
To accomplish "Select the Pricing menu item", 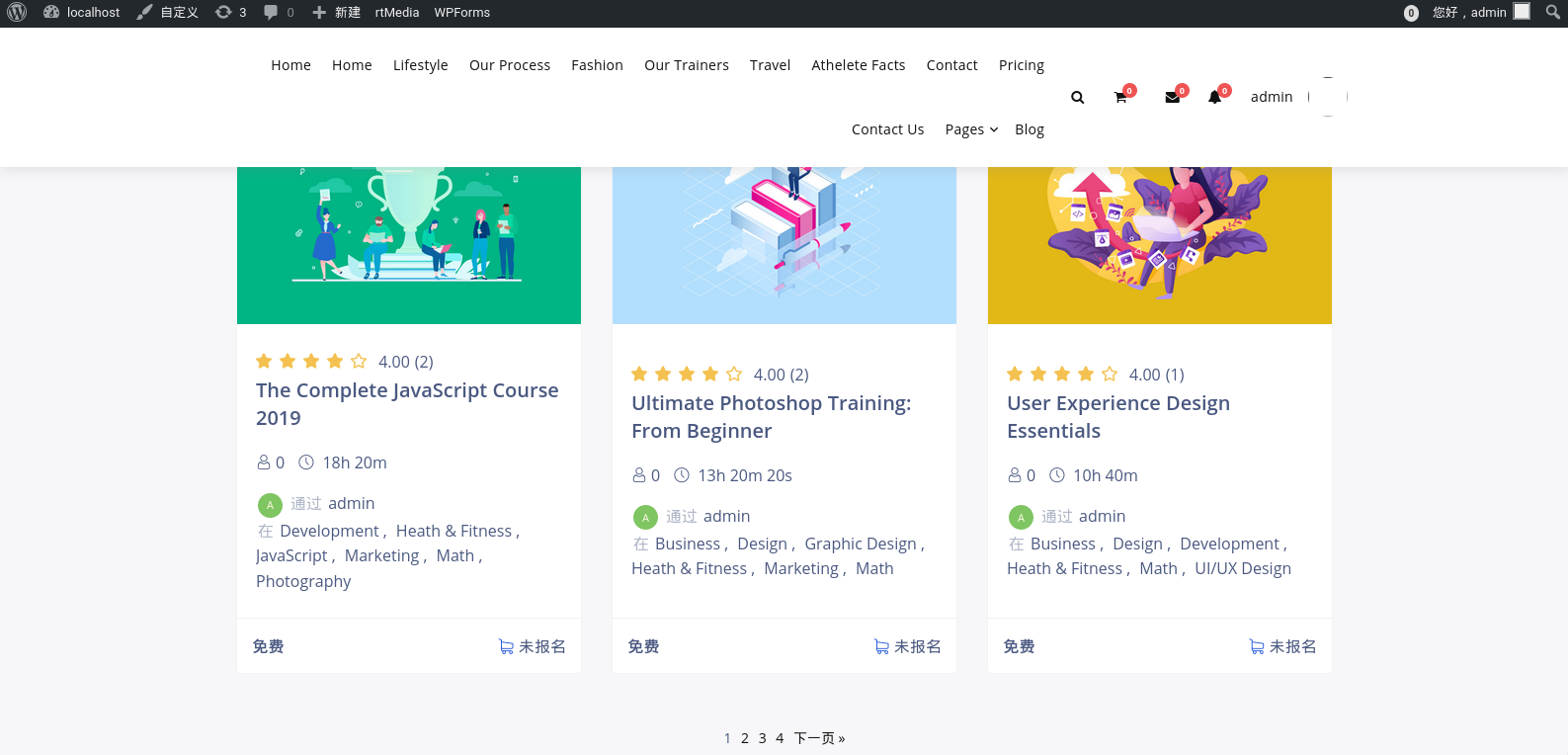I will coord(1021,65).
